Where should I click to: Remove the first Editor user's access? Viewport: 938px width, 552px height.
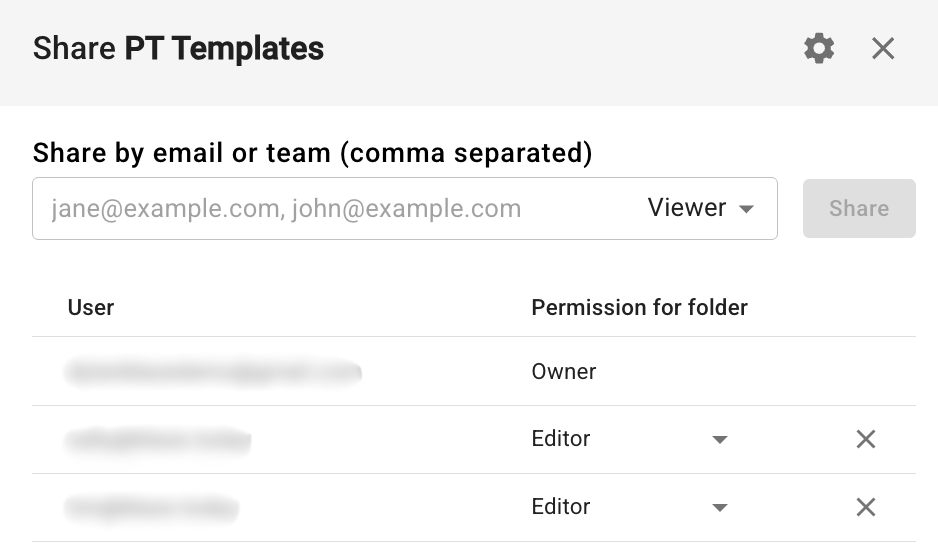[866, 439]
